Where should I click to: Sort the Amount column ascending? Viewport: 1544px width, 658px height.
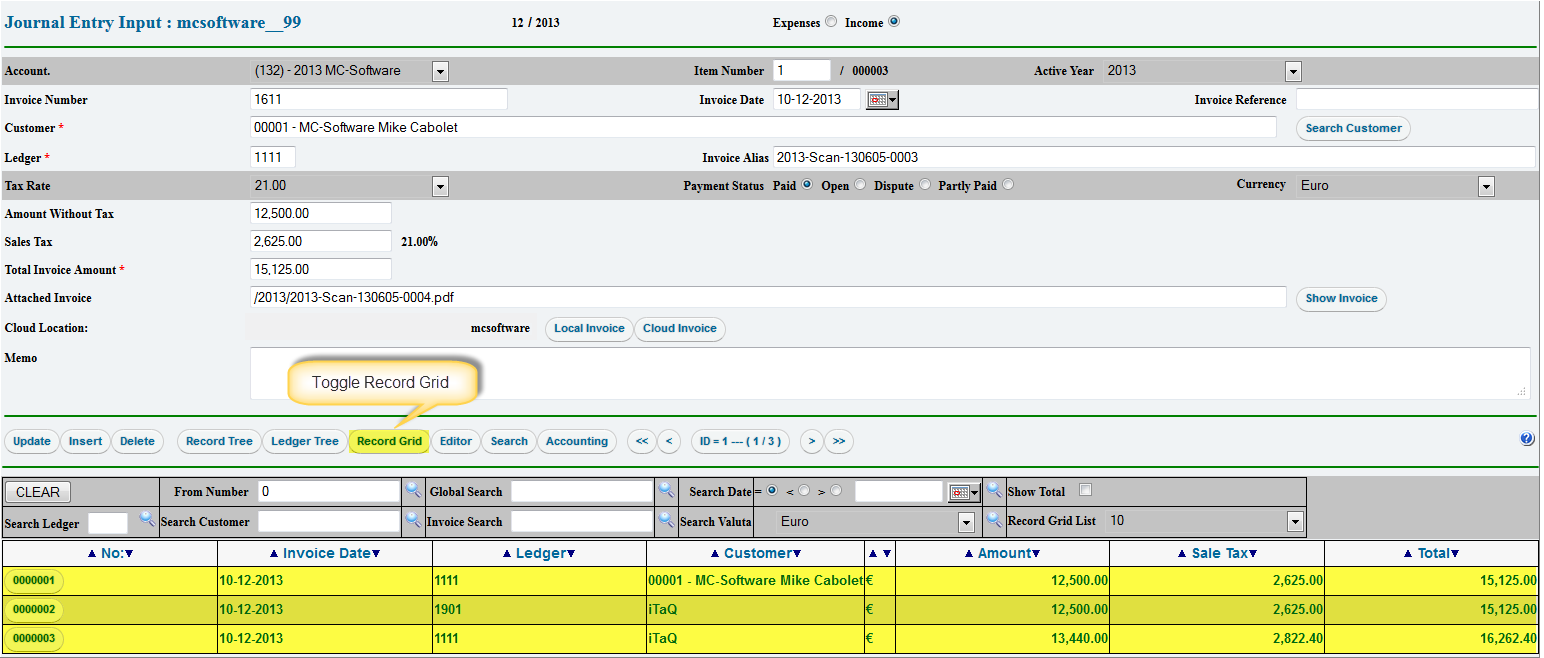pos(969,554)
